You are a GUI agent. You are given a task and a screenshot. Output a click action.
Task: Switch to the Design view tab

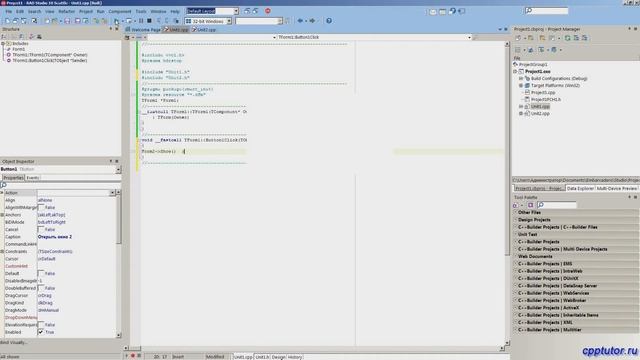278,357
